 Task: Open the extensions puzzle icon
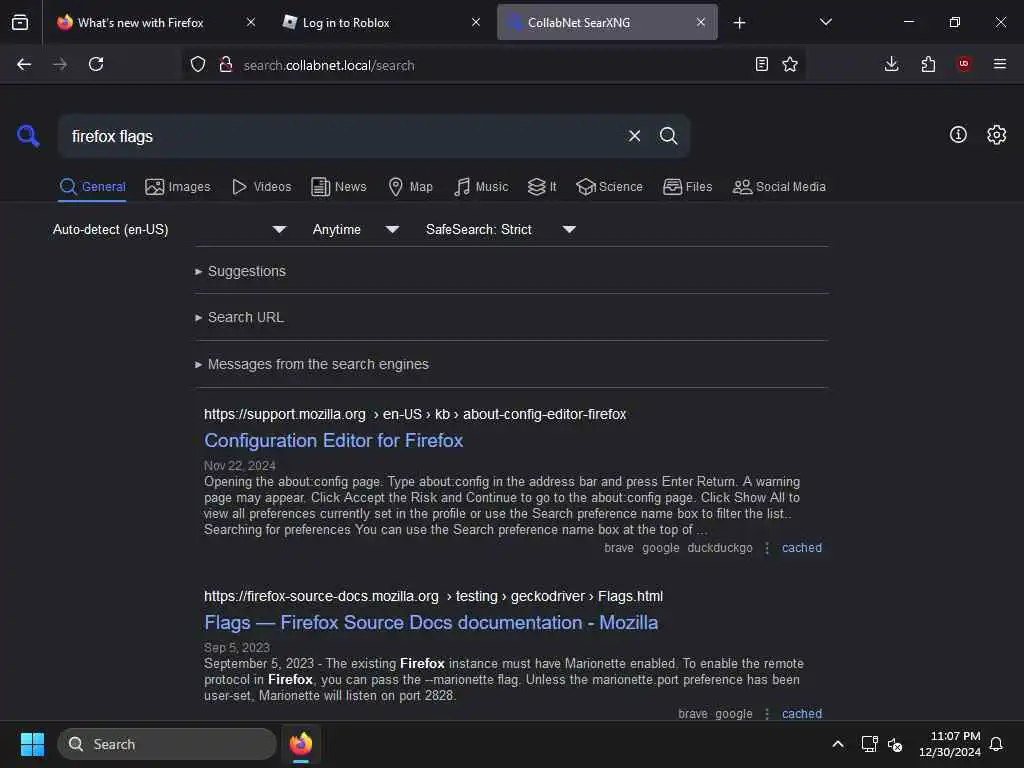928,64
